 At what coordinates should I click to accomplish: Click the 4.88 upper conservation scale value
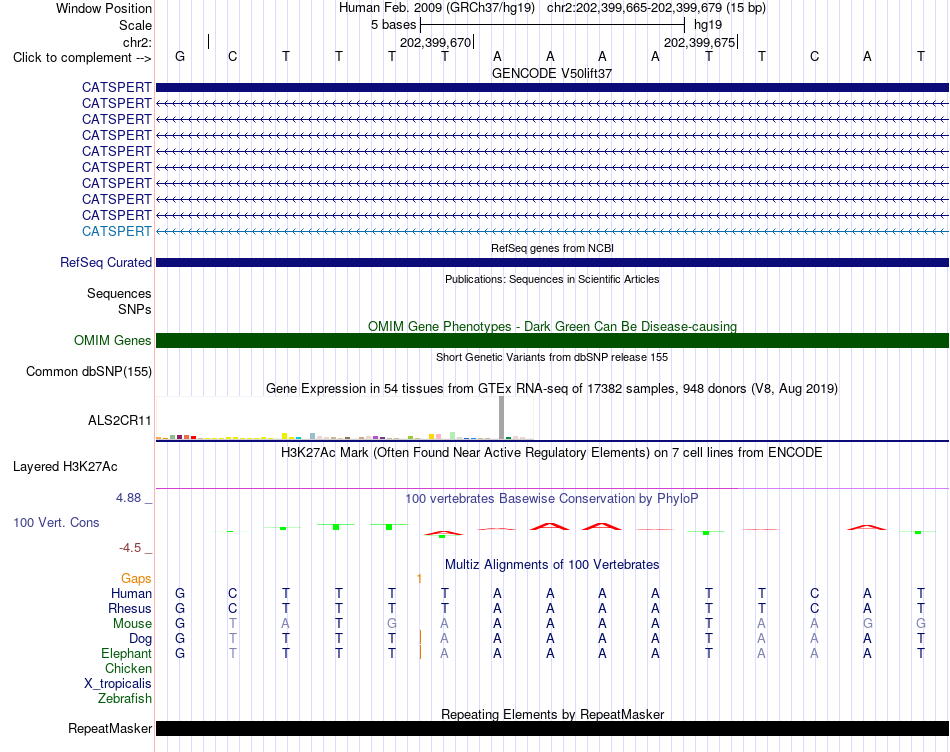point(128,498)
